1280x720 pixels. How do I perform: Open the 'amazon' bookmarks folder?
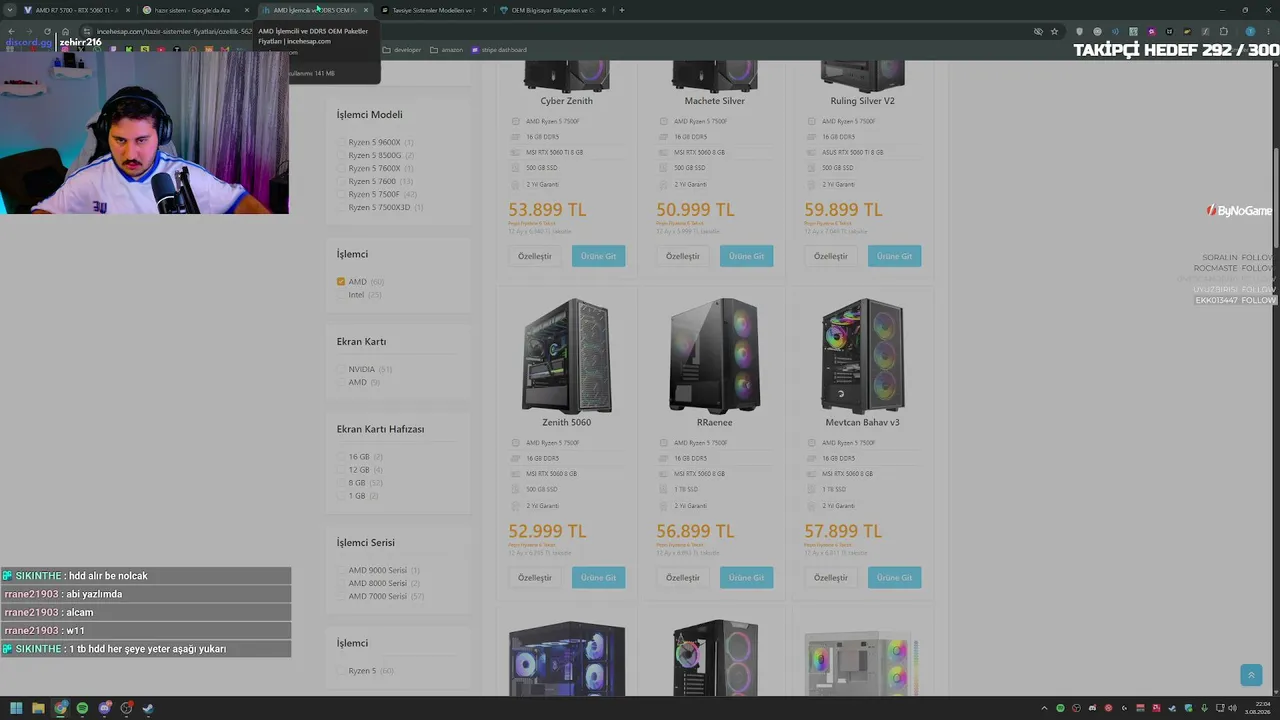pos(446,49)
